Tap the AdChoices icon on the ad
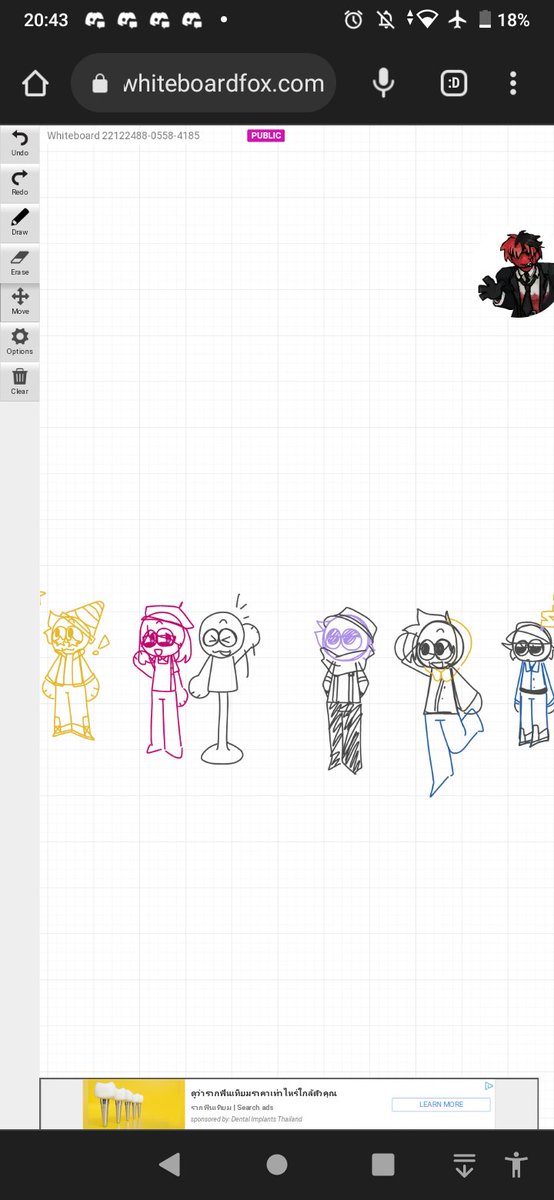554x1200 pixels. pos(489,1086)
